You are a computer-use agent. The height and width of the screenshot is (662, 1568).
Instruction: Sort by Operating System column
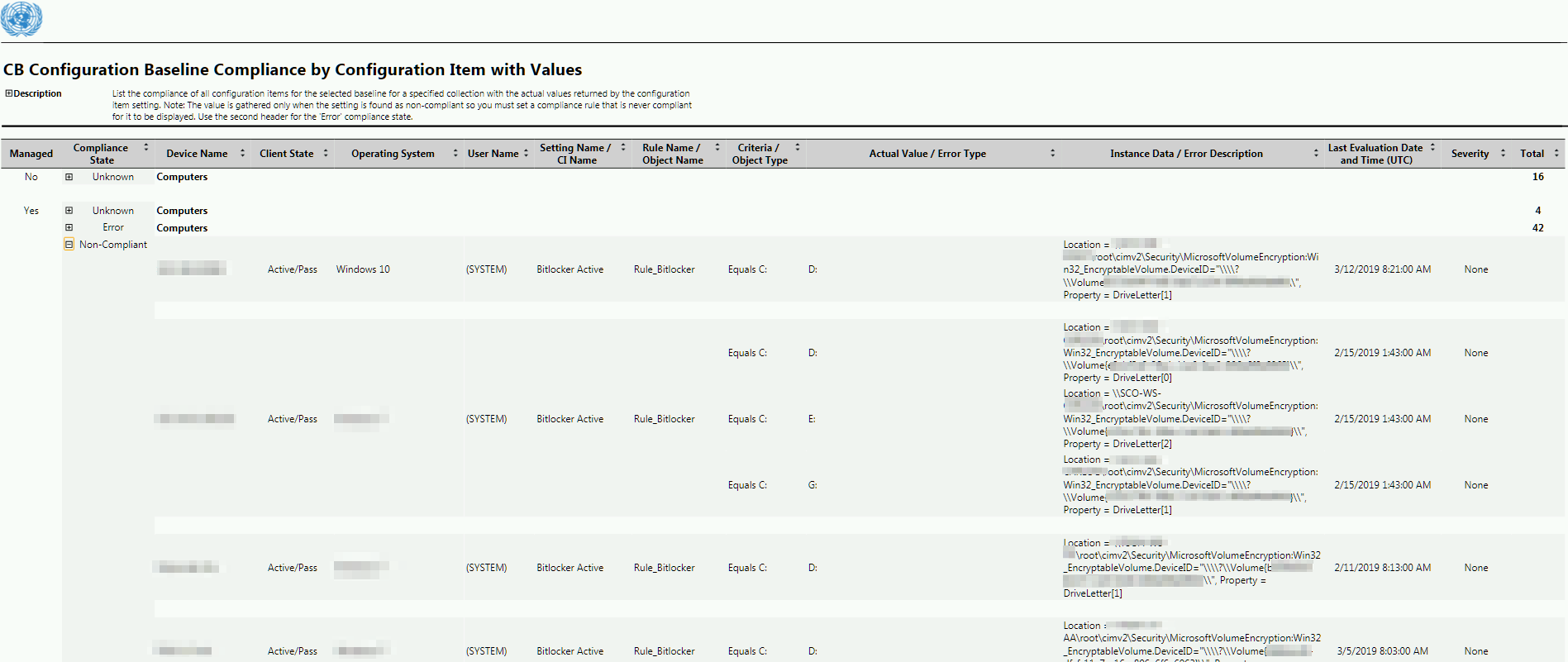pos(455,154)
